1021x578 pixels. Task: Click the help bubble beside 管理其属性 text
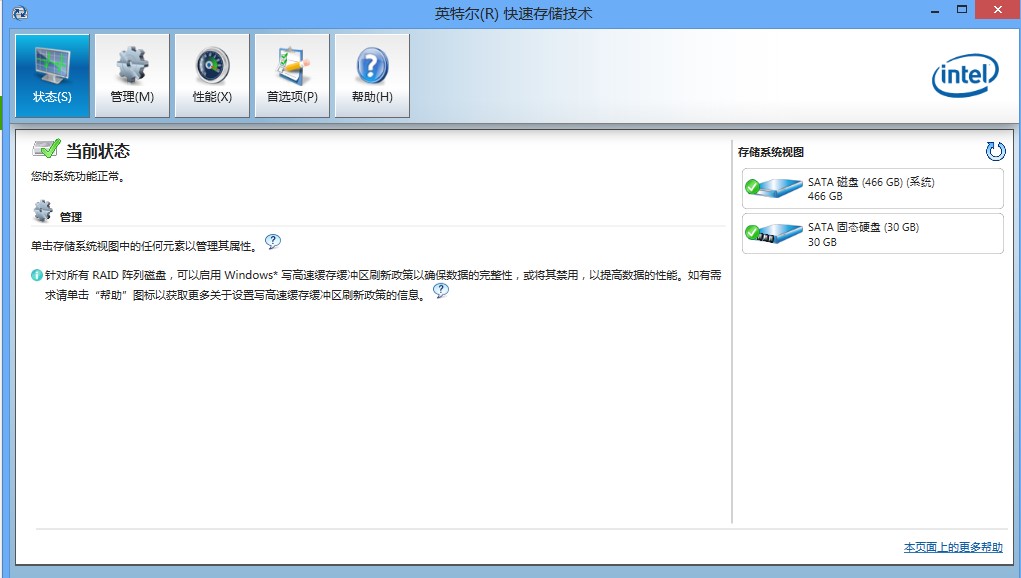(273, 241)
